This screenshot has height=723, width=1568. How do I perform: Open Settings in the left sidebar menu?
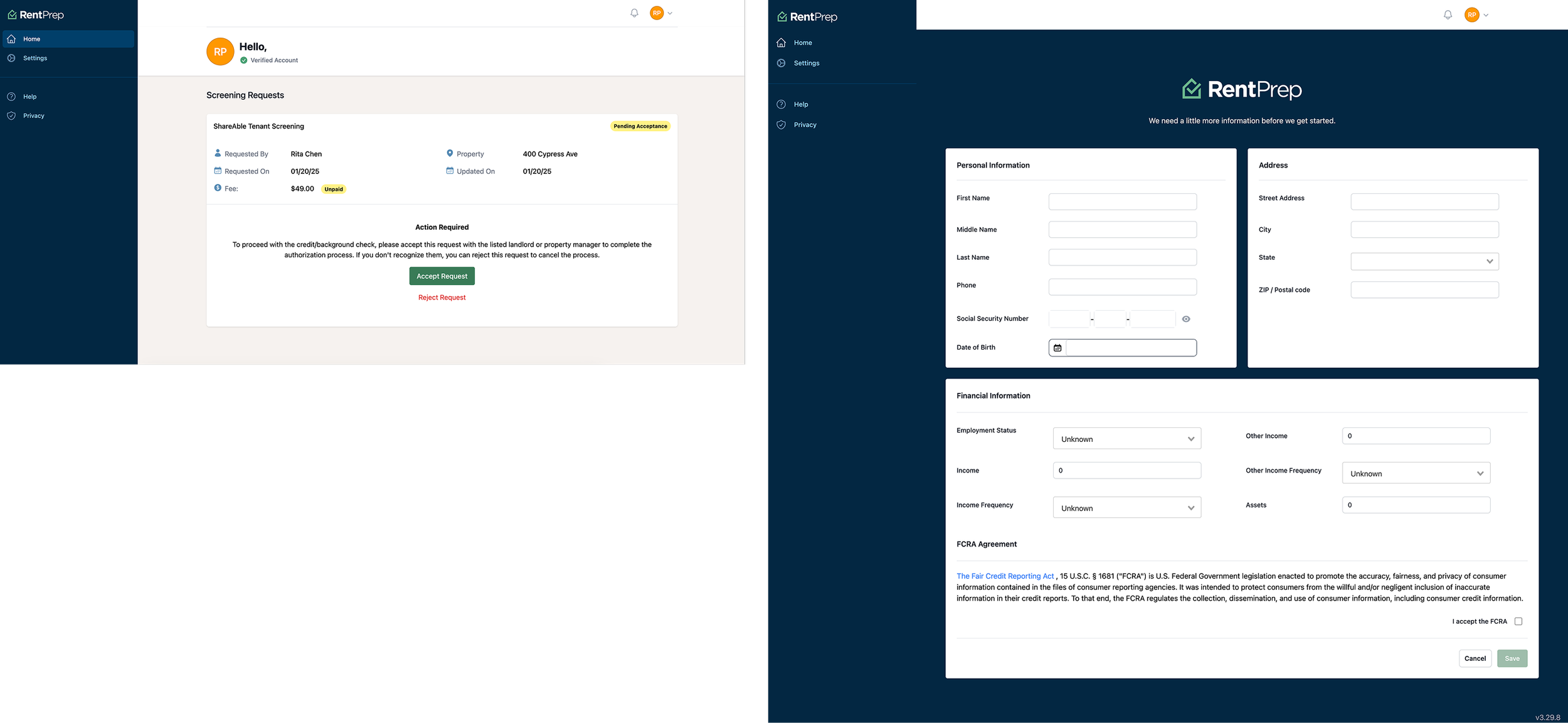coord(34,58)
